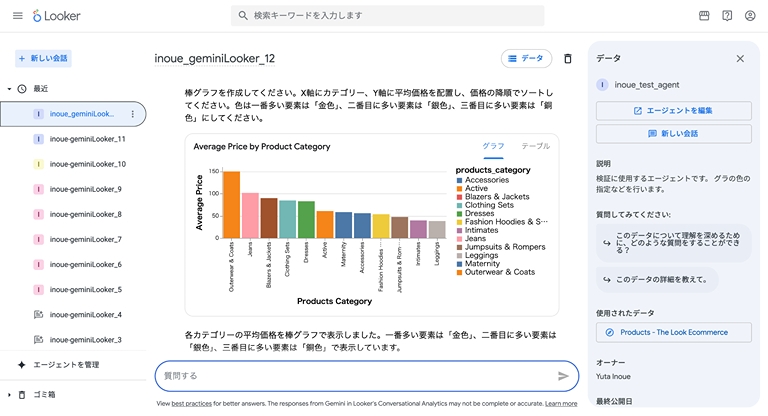The height and width of the screenshot is (416, 768).
Task: Click Accessories legend color swatch
Action: tap(459, 180)
